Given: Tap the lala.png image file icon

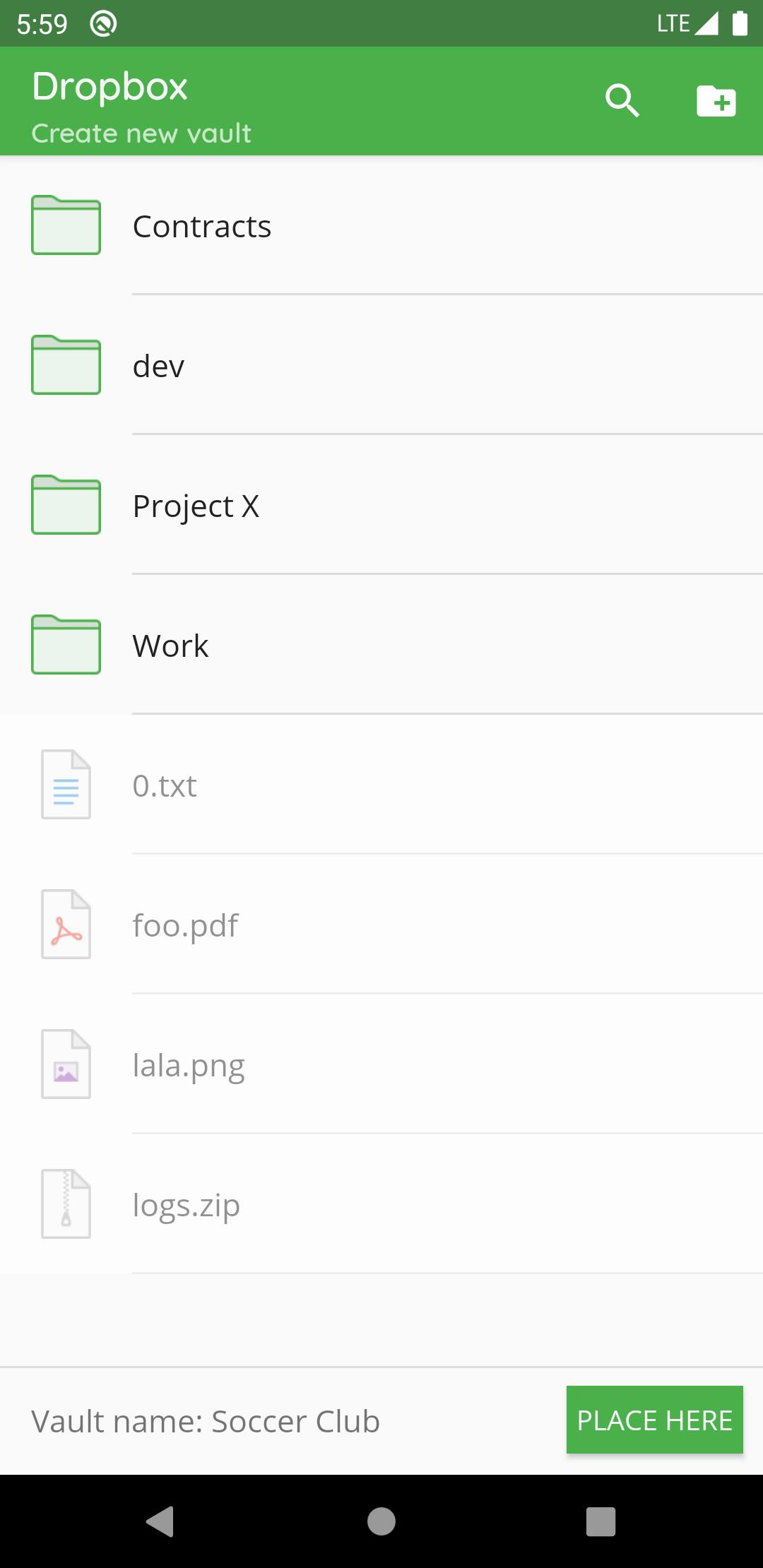Looking at the screenshot, I should pyautogui.click(x=66, y=1064).
